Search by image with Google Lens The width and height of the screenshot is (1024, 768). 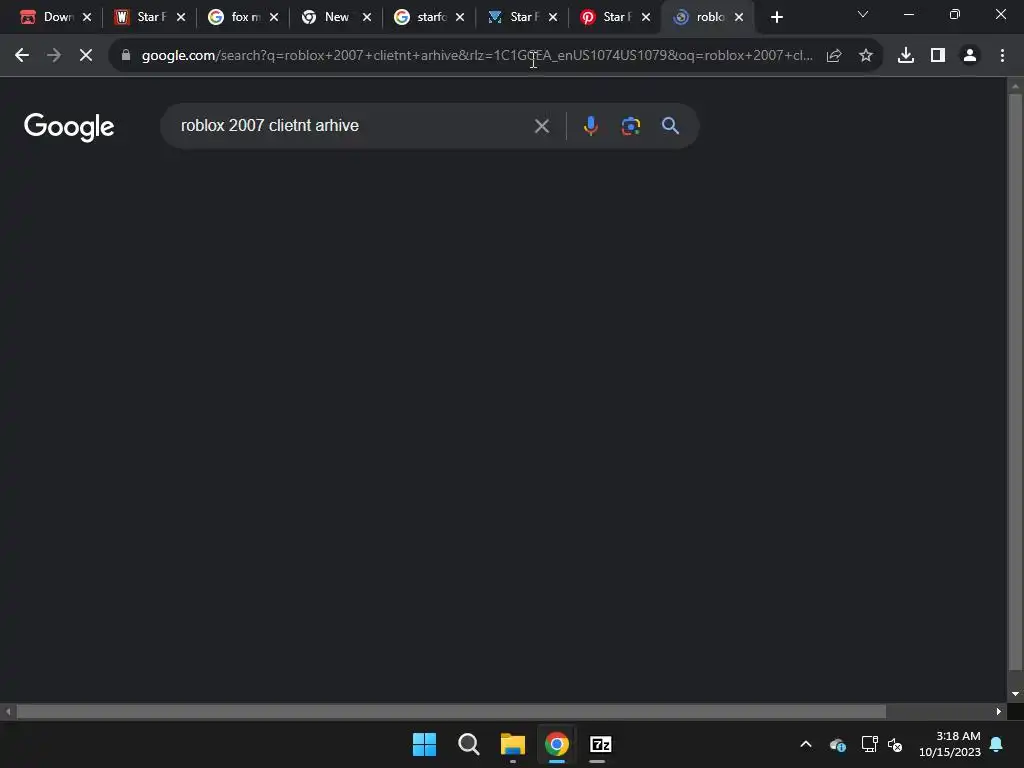pos(631,125)
